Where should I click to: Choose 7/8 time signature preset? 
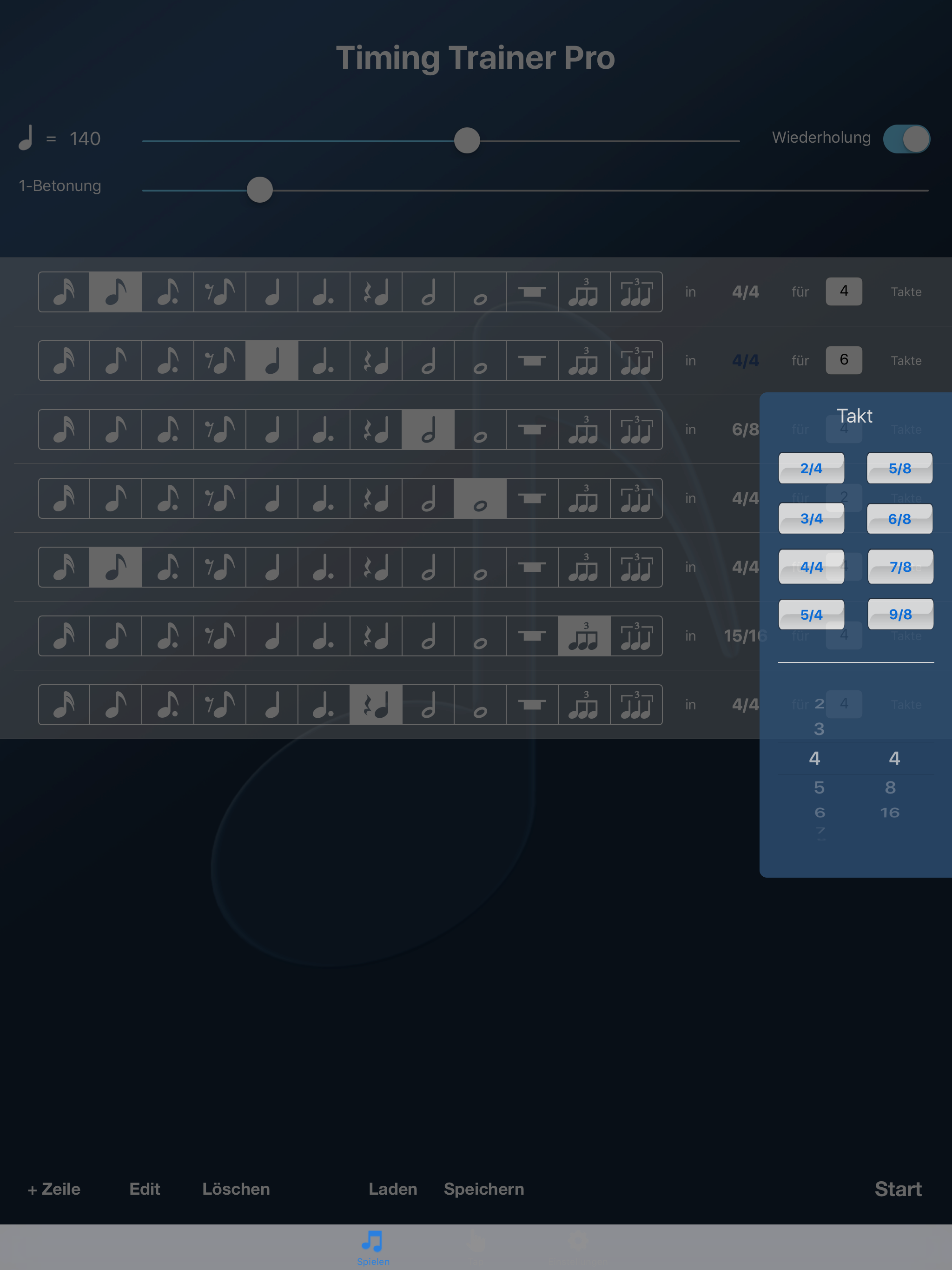click(900, 567)
